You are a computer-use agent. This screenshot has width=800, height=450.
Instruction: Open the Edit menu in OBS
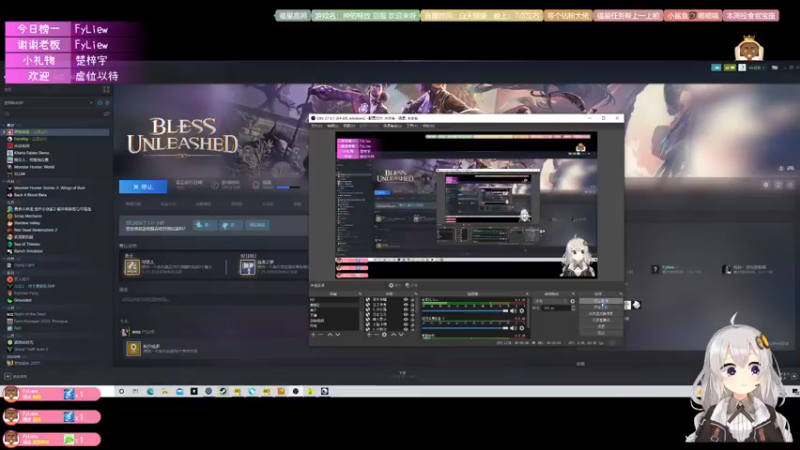pyautogui.click(x=333, y=126)
